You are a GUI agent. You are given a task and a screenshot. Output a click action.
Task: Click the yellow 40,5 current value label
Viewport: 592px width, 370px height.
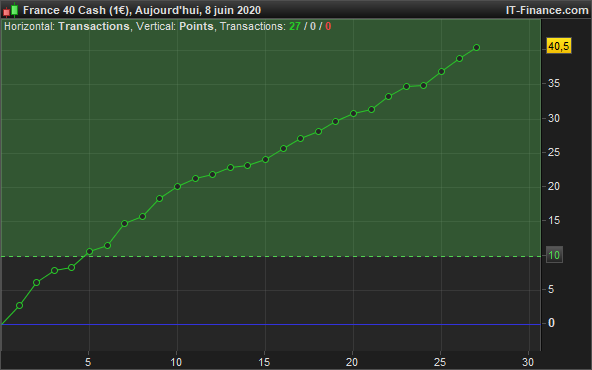(x=558, y=46)
